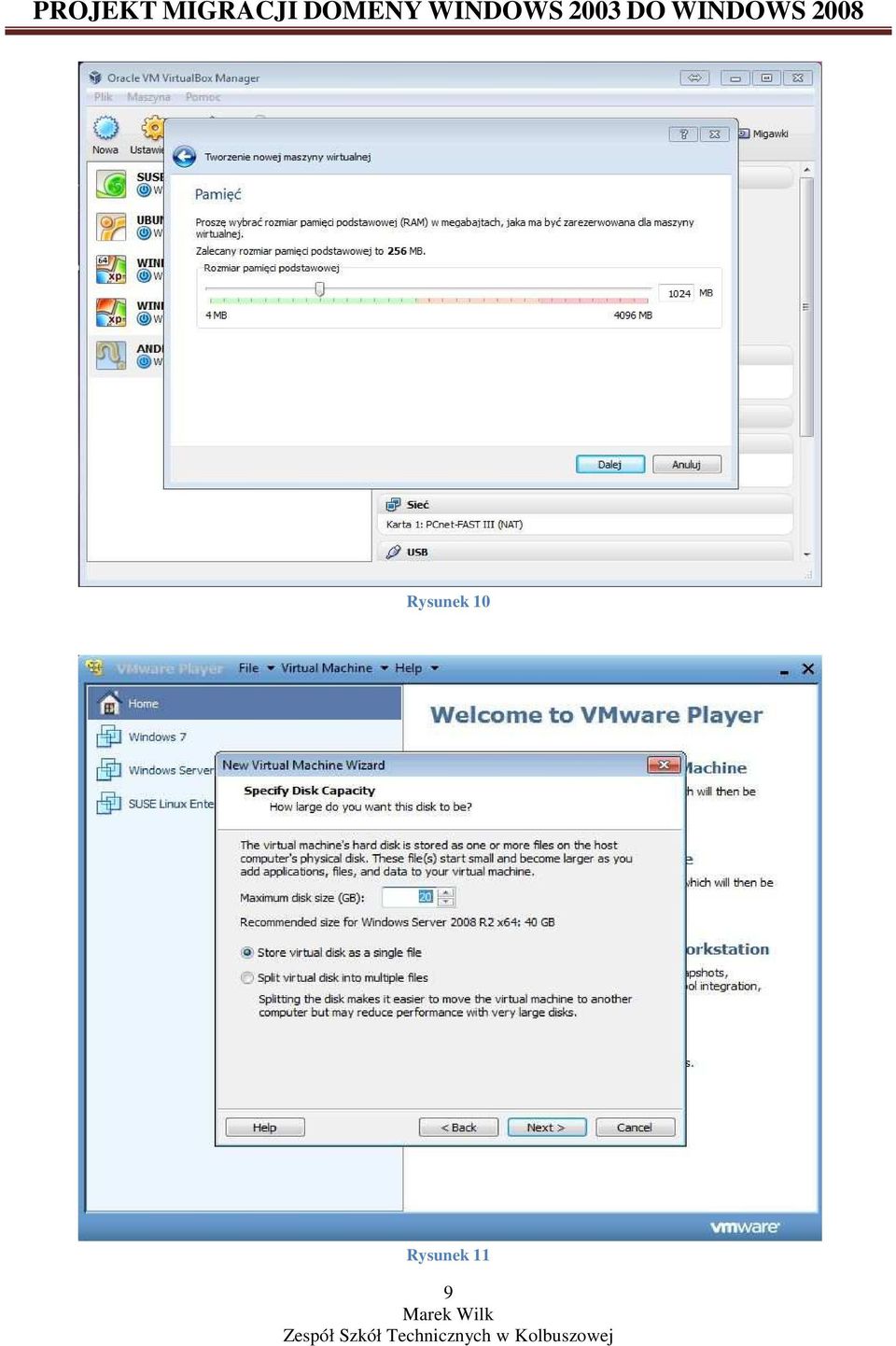Click the Cancel button in the wizard

pyautogui.click(x=635, y=1128)
